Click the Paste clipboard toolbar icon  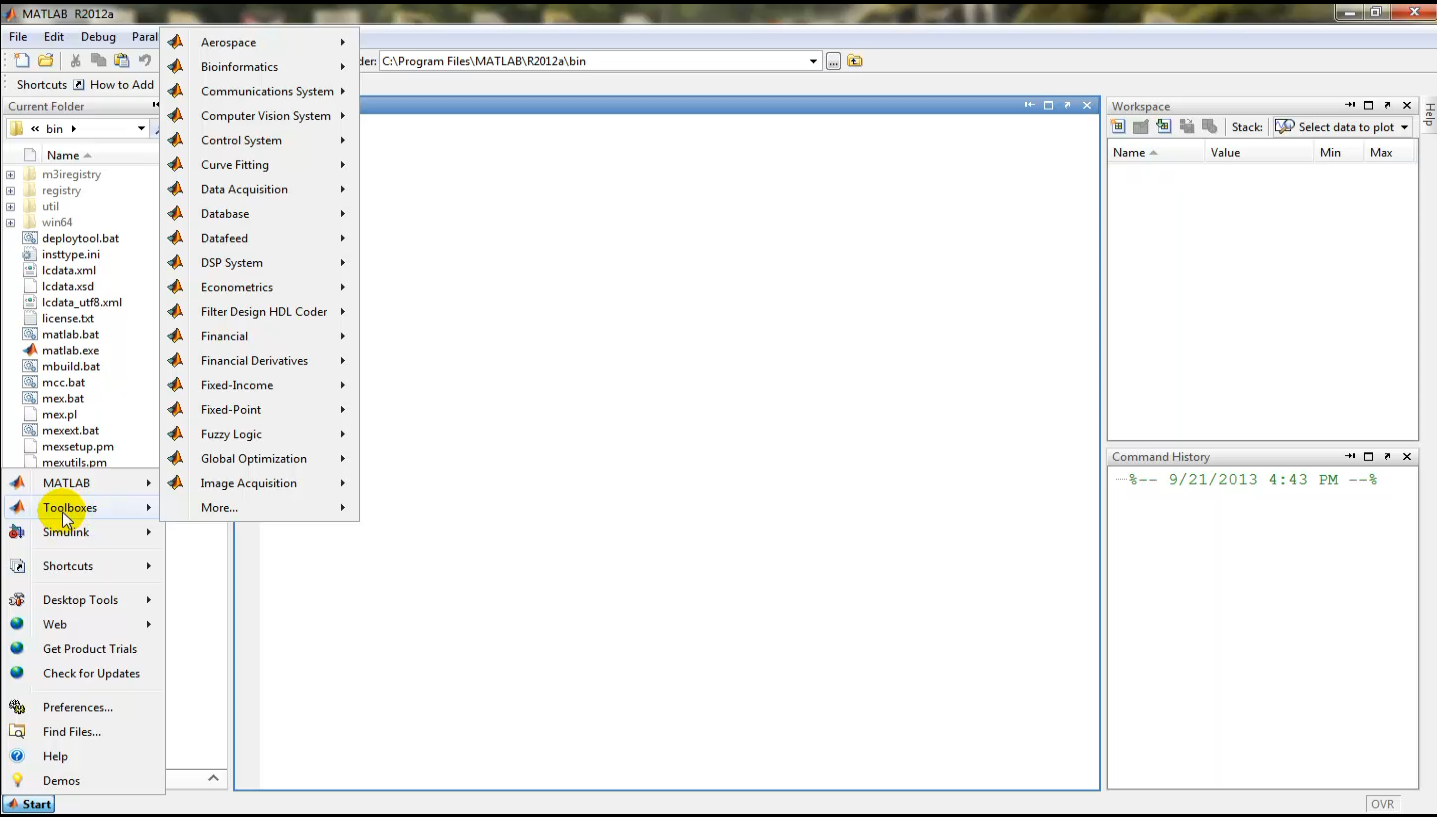click(x=121, y=61)
